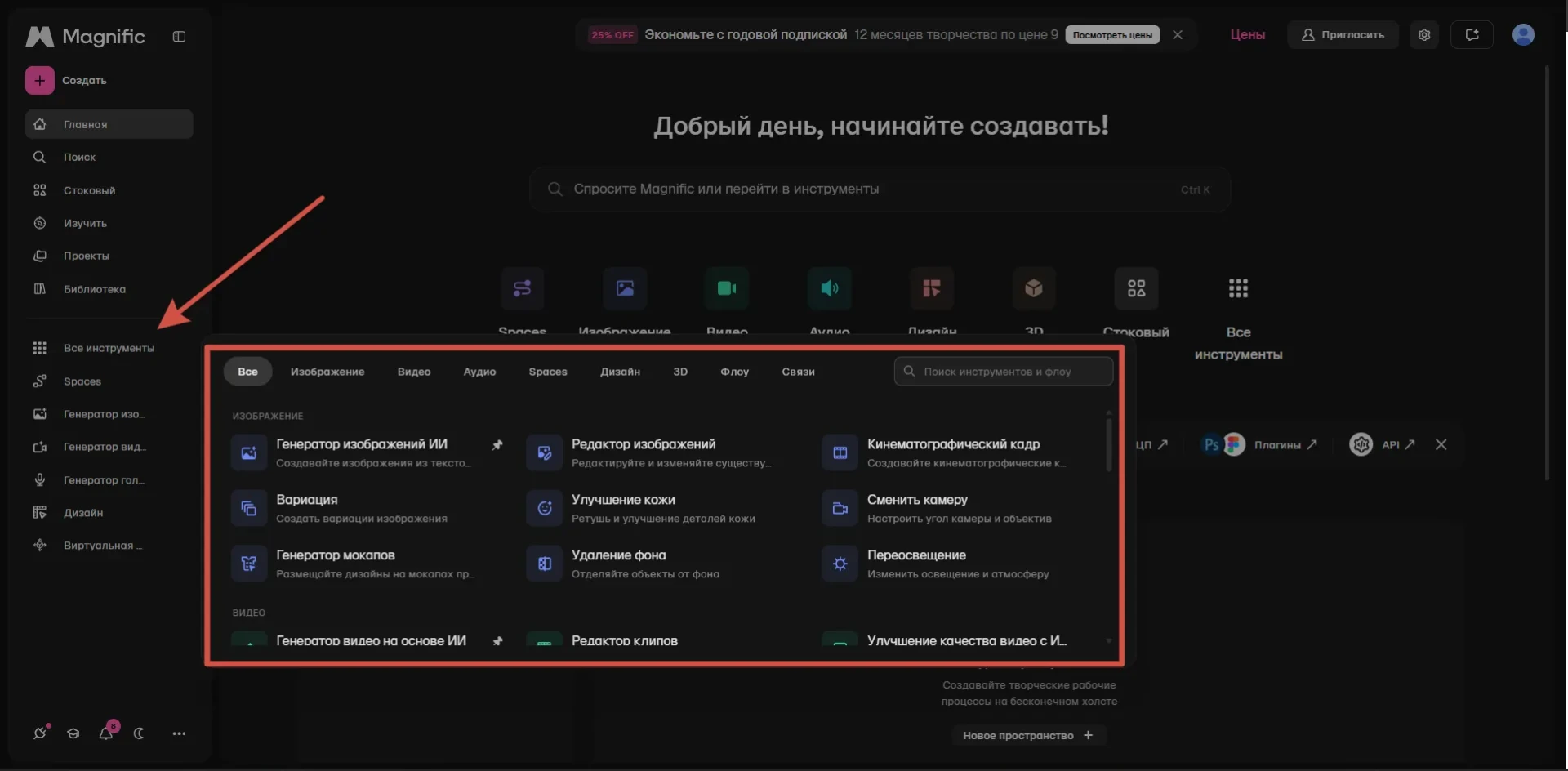1568x771 pixels.
Task: Click Новое пространство plus button
Action: pos(1028,735)
